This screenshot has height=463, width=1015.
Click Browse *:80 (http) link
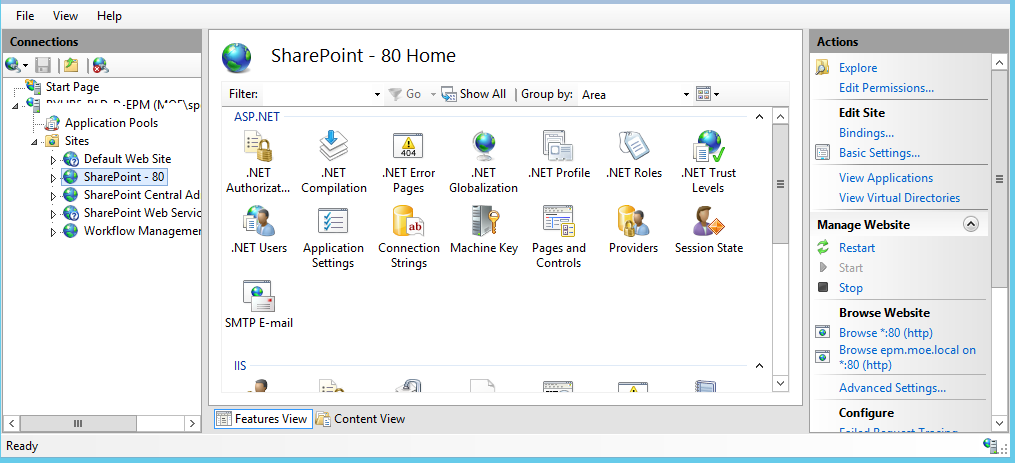[886, 333]
